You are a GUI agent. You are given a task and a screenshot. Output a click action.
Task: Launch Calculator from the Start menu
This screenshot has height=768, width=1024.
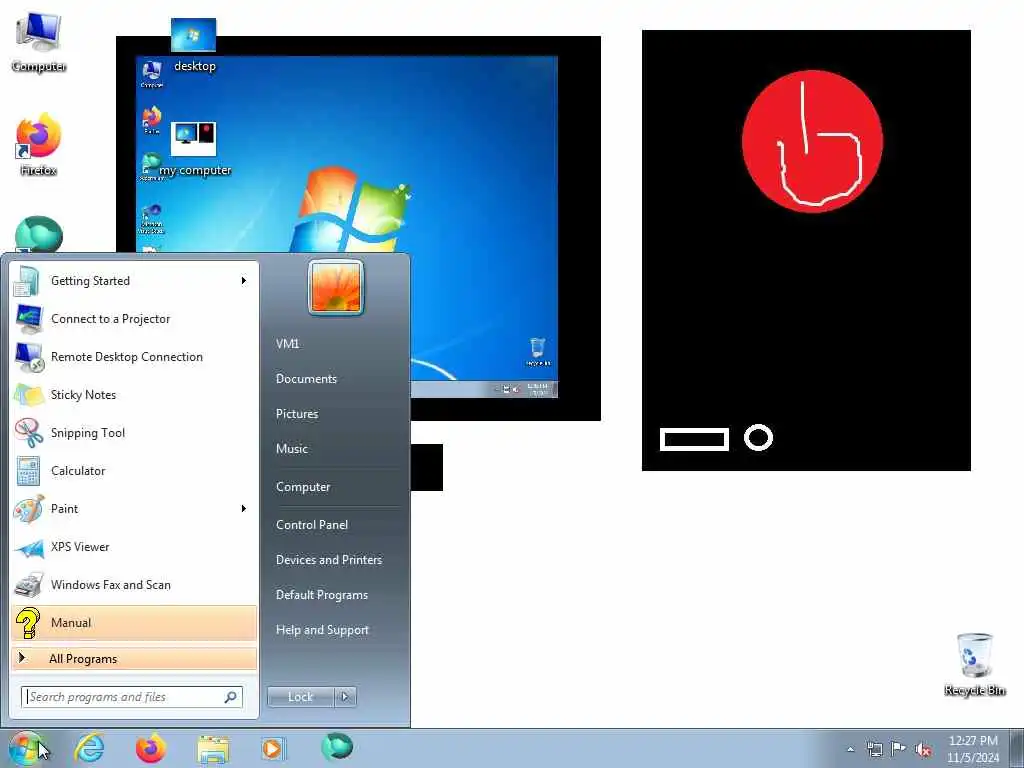tap(134, 471)
